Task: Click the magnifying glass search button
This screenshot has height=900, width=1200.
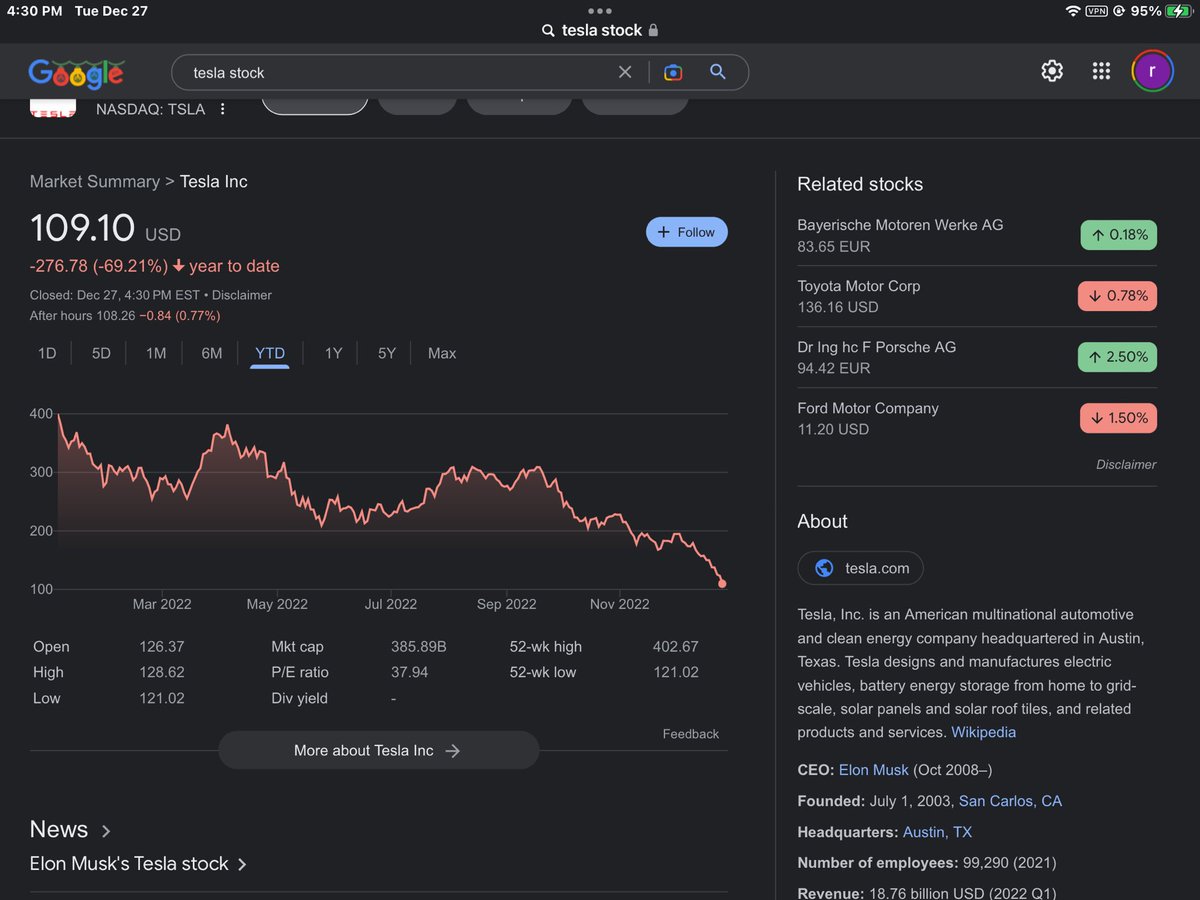Action: coord(717,72)
